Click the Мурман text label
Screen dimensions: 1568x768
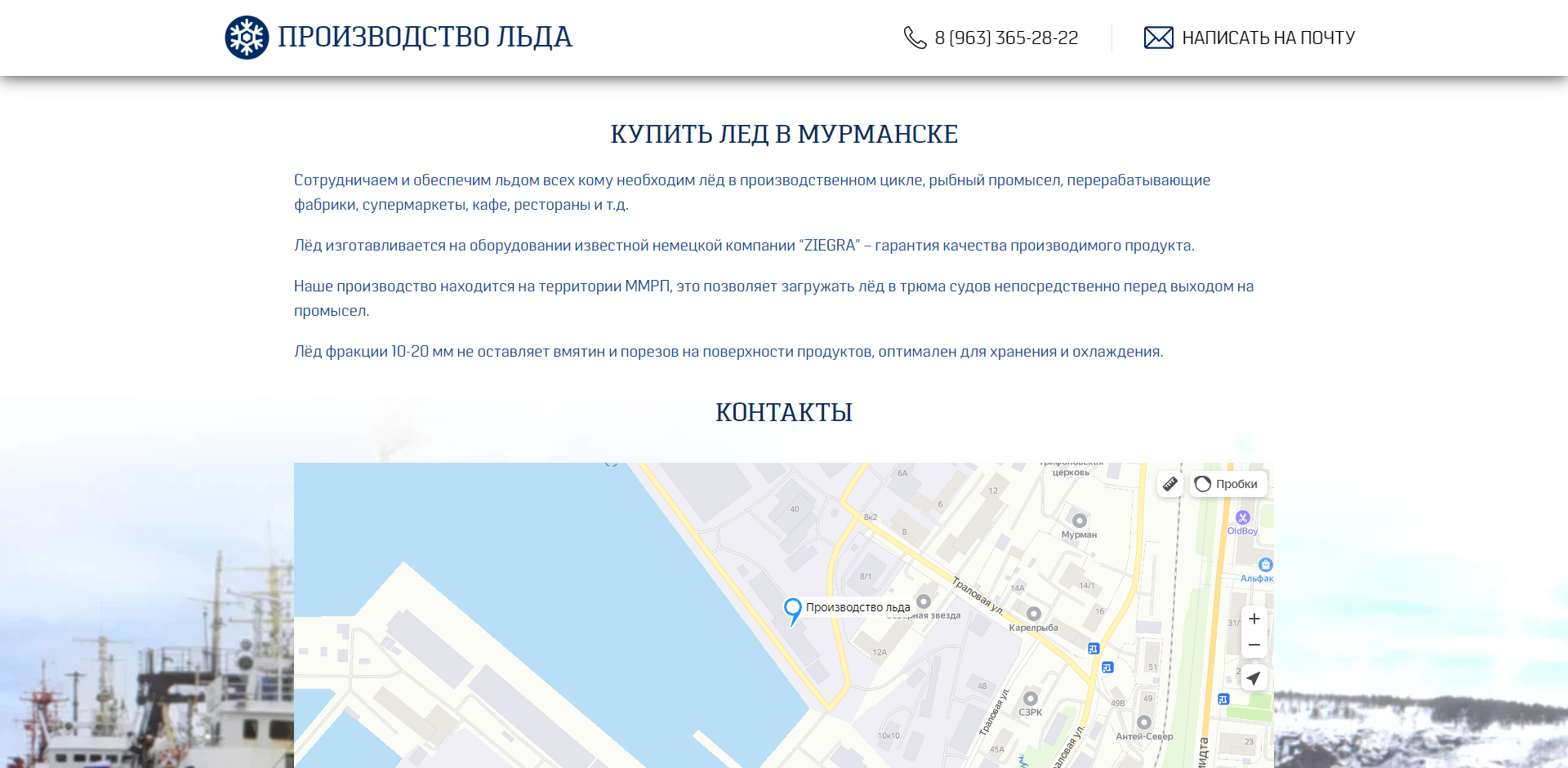1079,535
